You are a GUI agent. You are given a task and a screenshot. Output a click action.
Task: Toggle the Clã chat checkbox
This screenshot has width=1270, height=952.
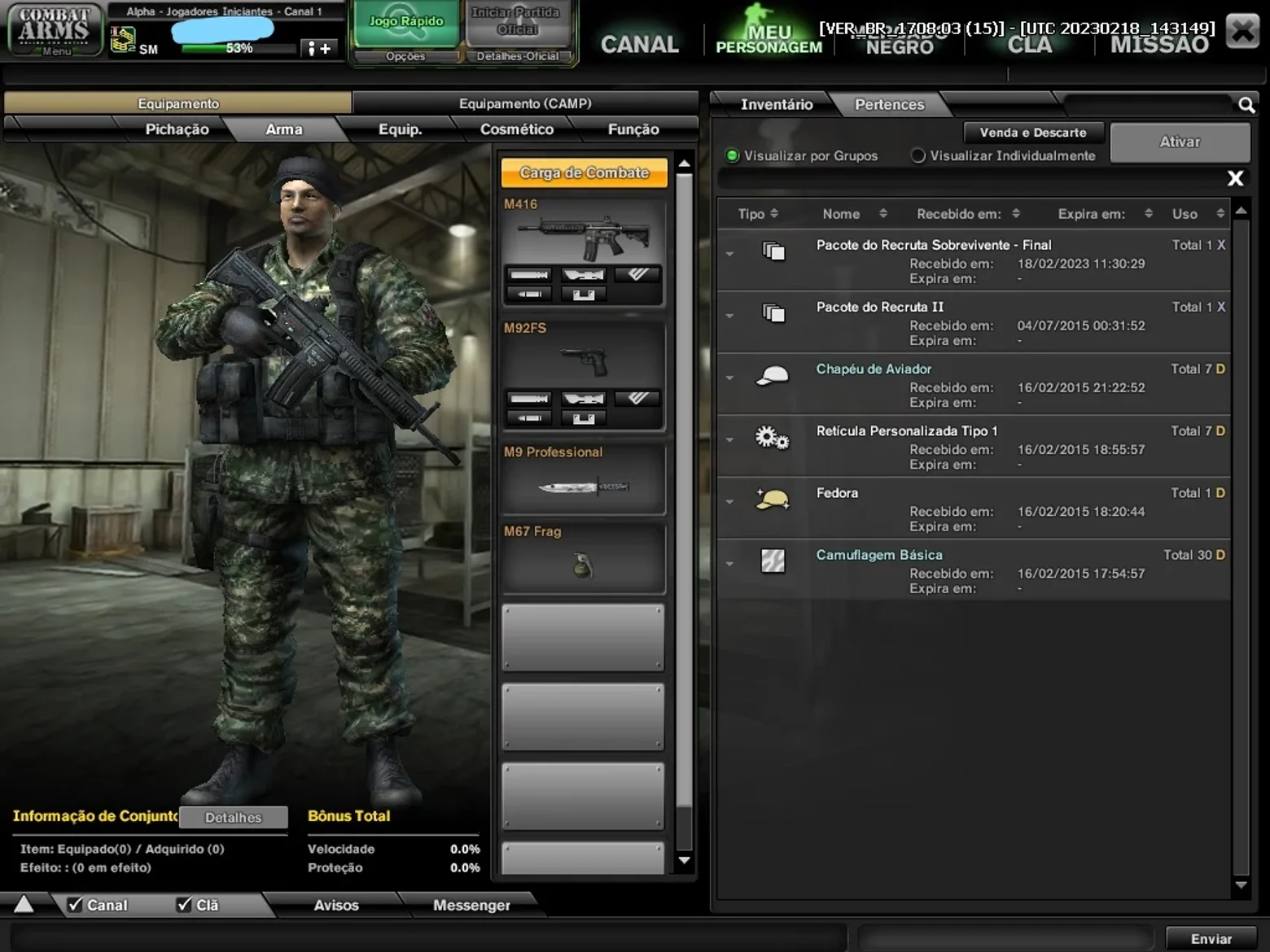click(x=184, y=905)
